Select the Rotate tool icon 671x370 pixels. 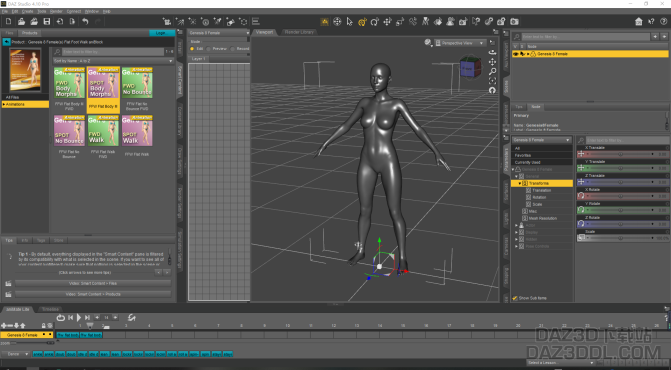(x=375, y=21)
